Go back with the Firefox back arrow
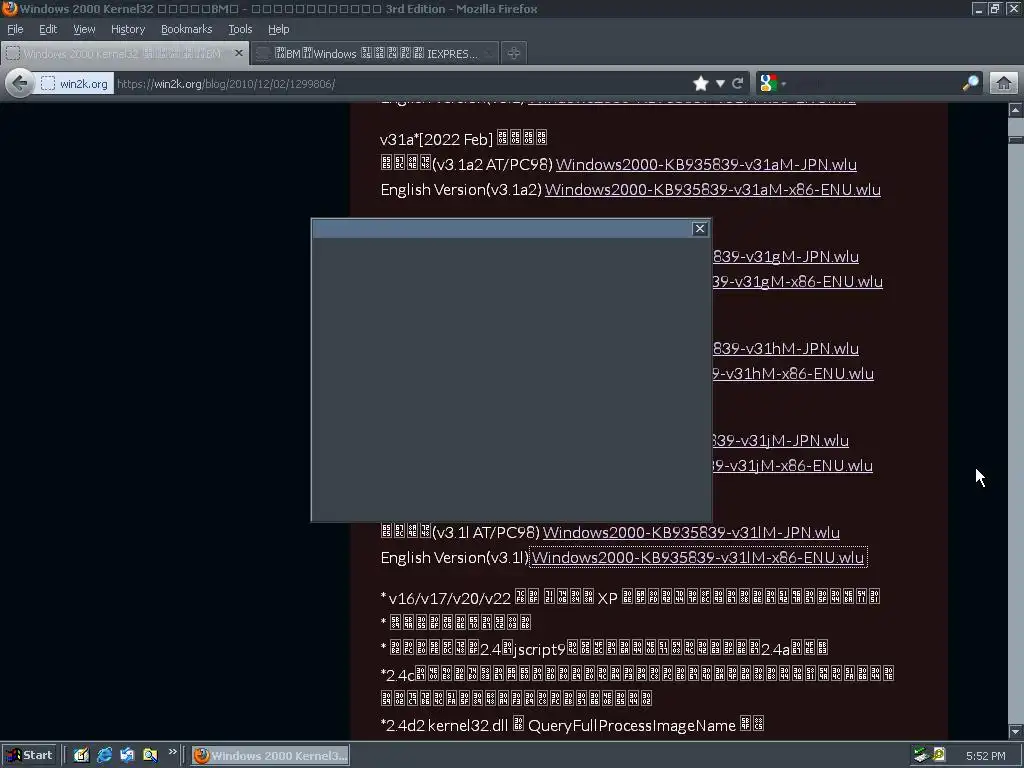1024x768 pixels. click(x=20, y=84)
